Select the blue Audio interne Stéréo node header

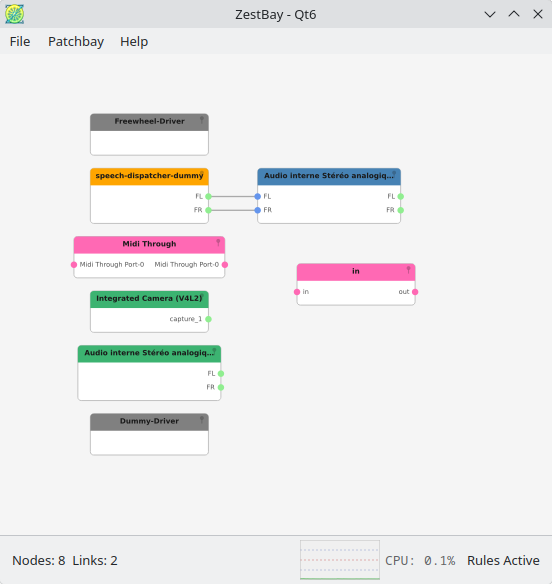click(x=329, y=177)
